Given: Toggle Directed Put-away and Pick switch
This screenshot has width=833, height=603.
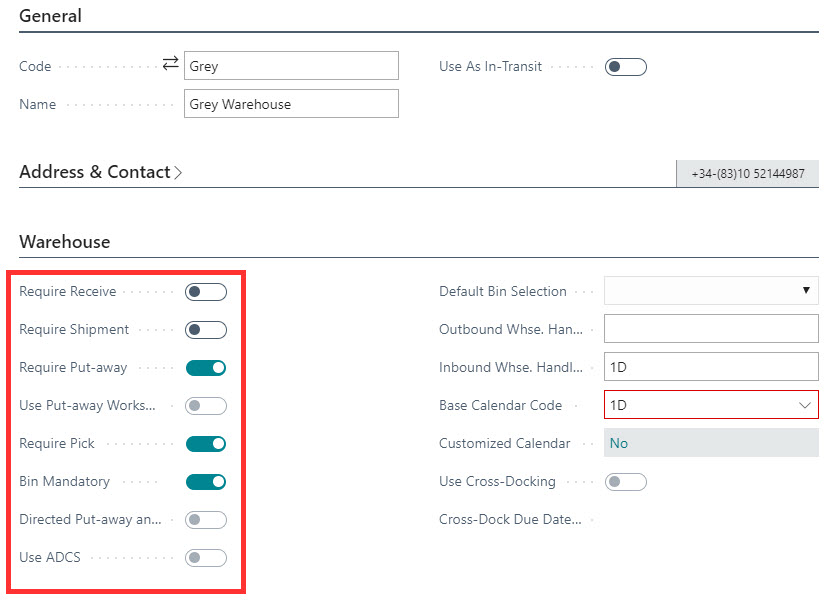Looking at the screenshot, I should (206, 520).
